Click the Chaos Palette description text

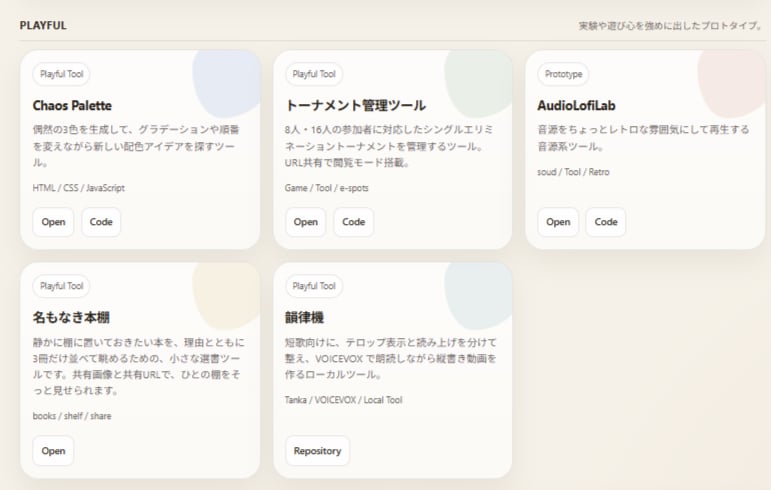136,146
